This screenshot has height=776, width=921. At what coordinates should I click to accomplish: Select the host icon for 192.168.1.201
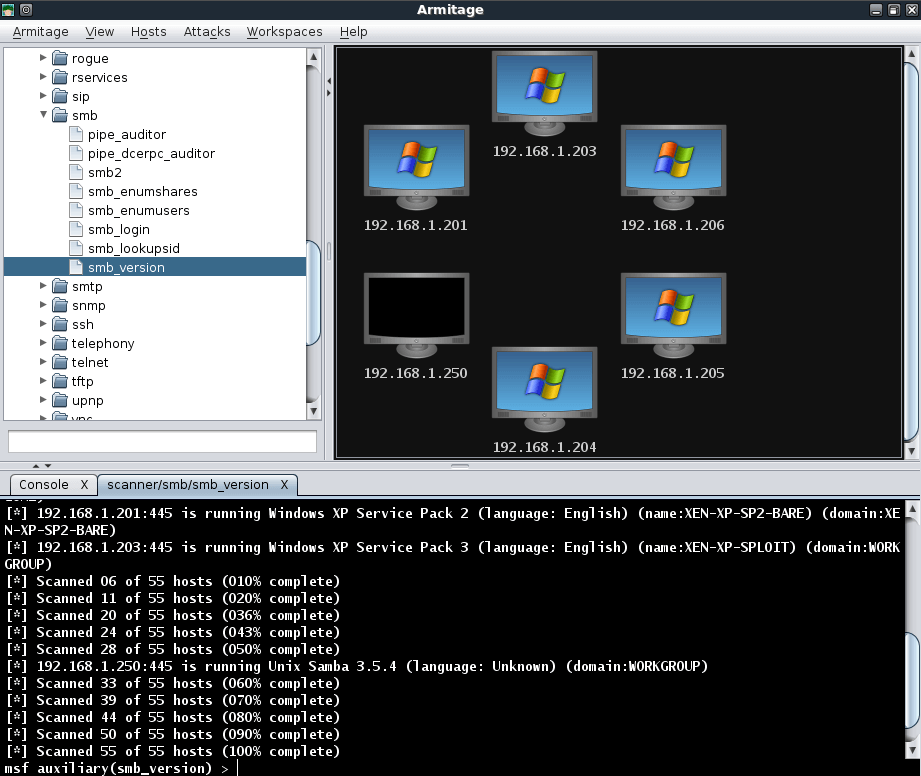click(416, 165)
